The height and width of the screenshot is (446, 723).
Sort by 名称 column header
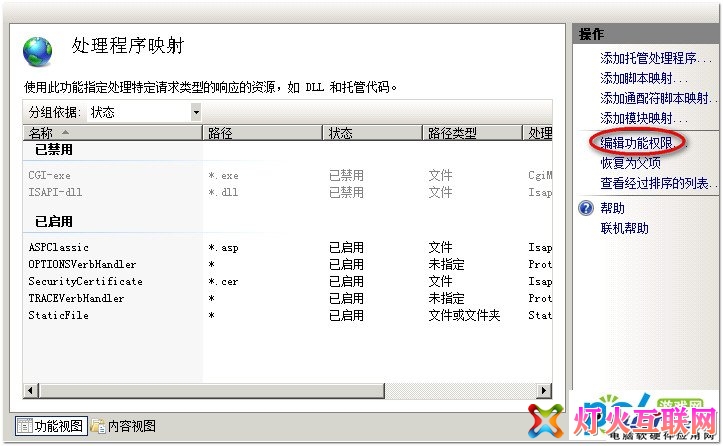click(x=113, y=133)
